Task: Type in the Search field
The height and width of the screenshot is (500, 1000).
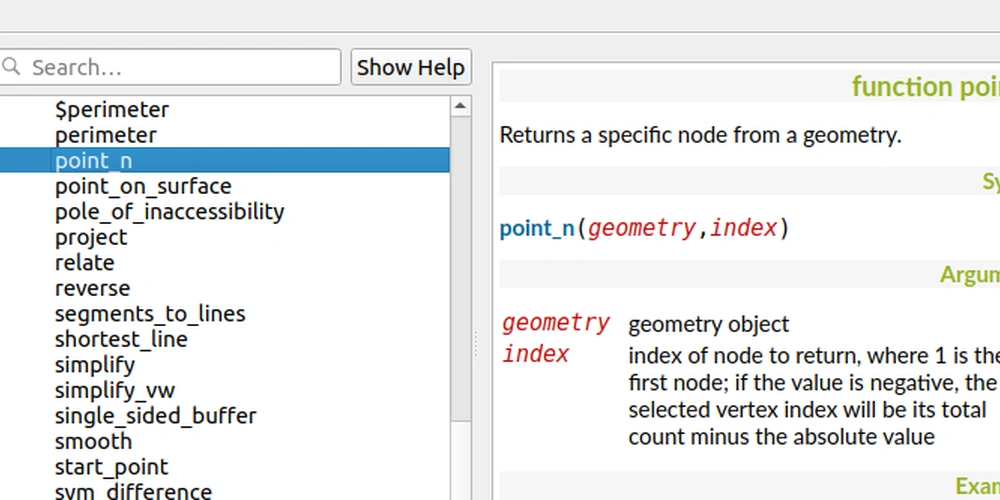Action: tap(180, 67)
